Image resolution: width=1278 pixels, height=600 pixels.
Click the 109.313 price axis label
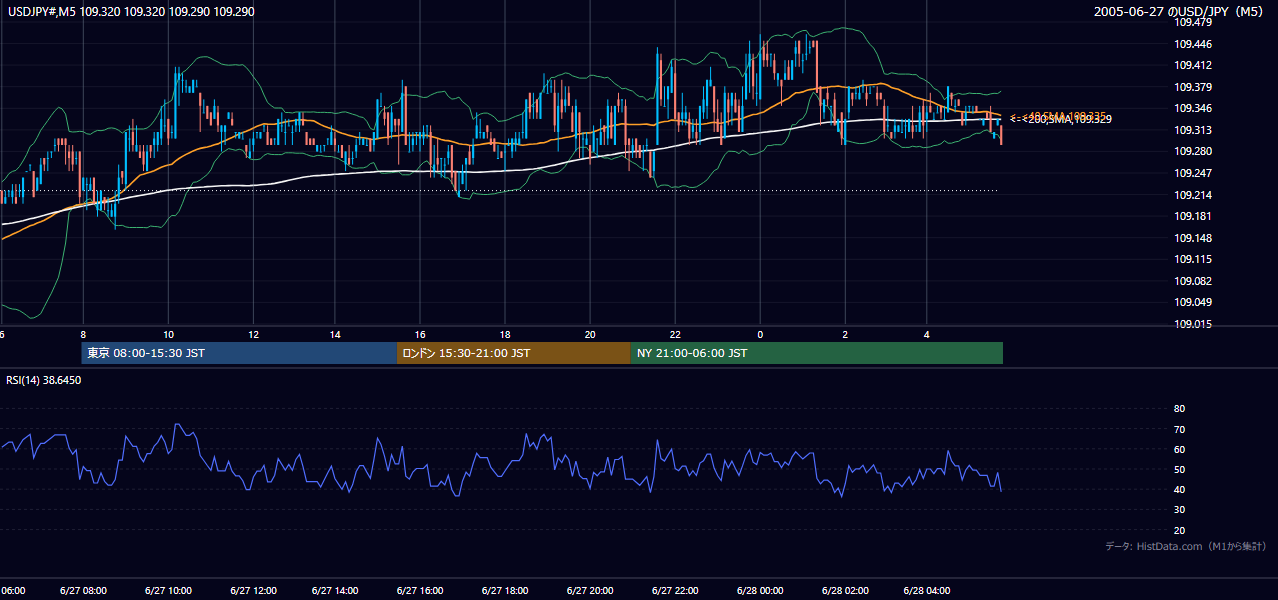point(1193,130)
